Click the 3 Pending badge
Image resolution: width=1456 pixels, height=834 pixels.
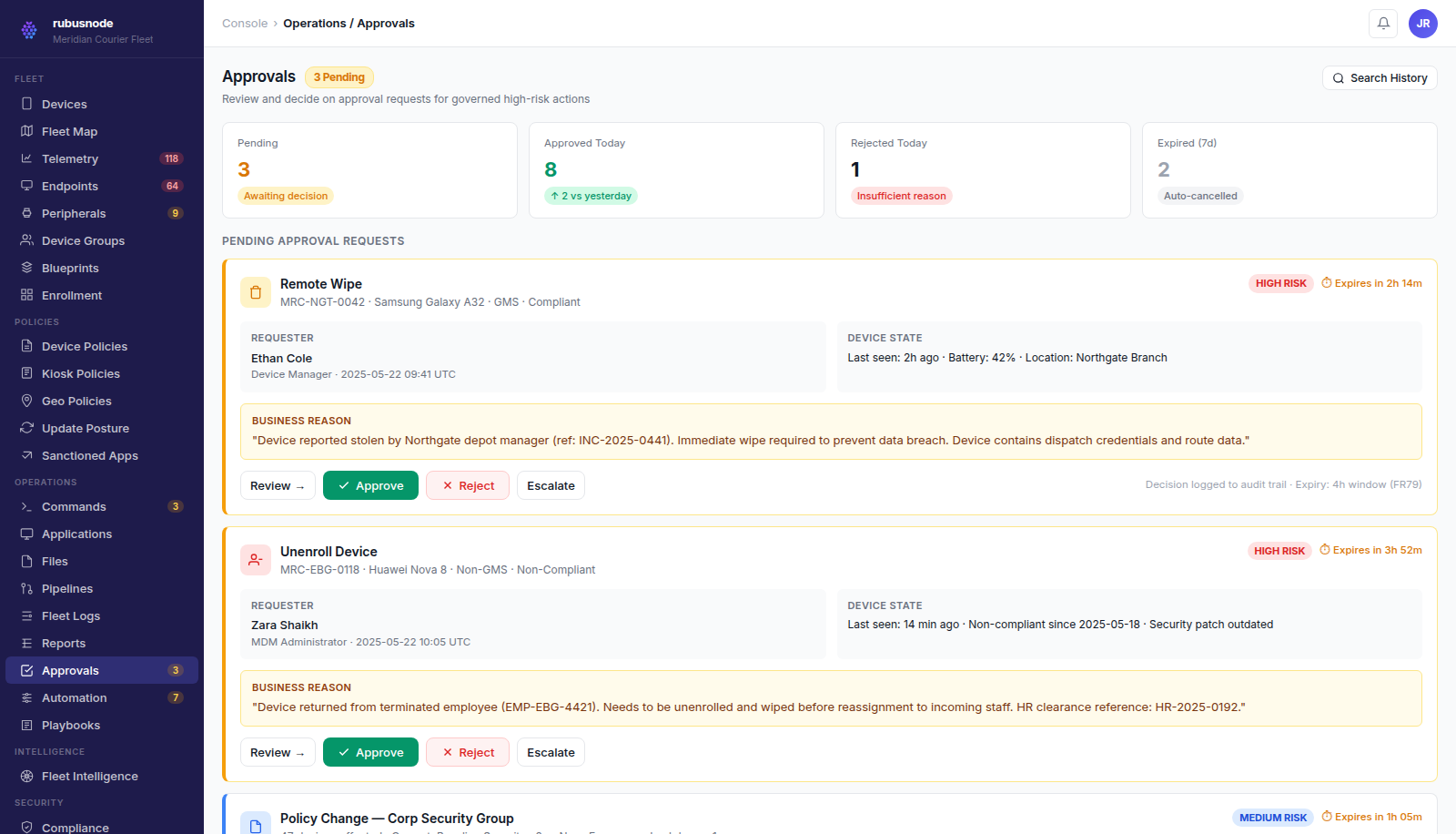339,77
